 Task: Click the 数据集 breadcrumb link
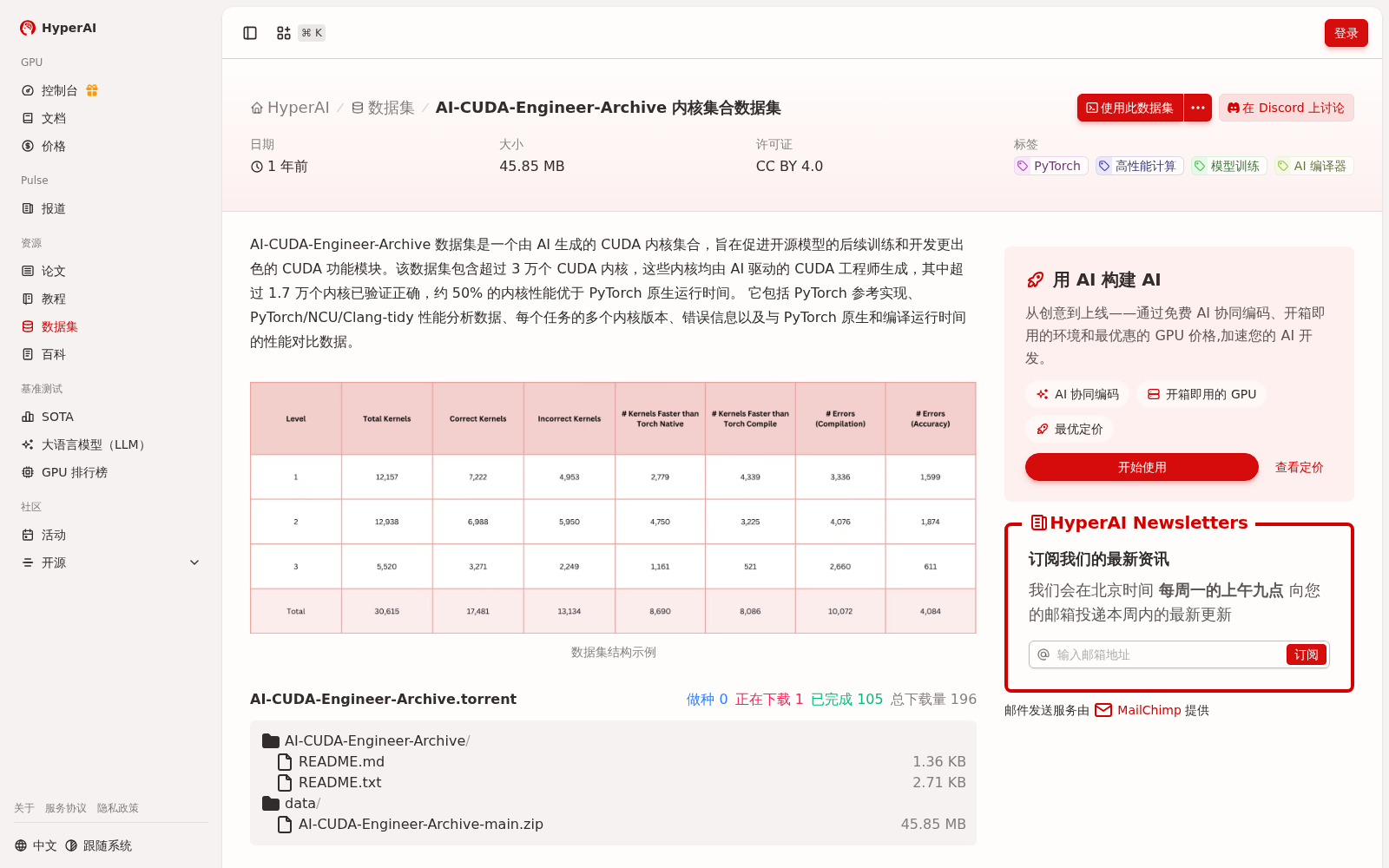(x=383, y=108)
